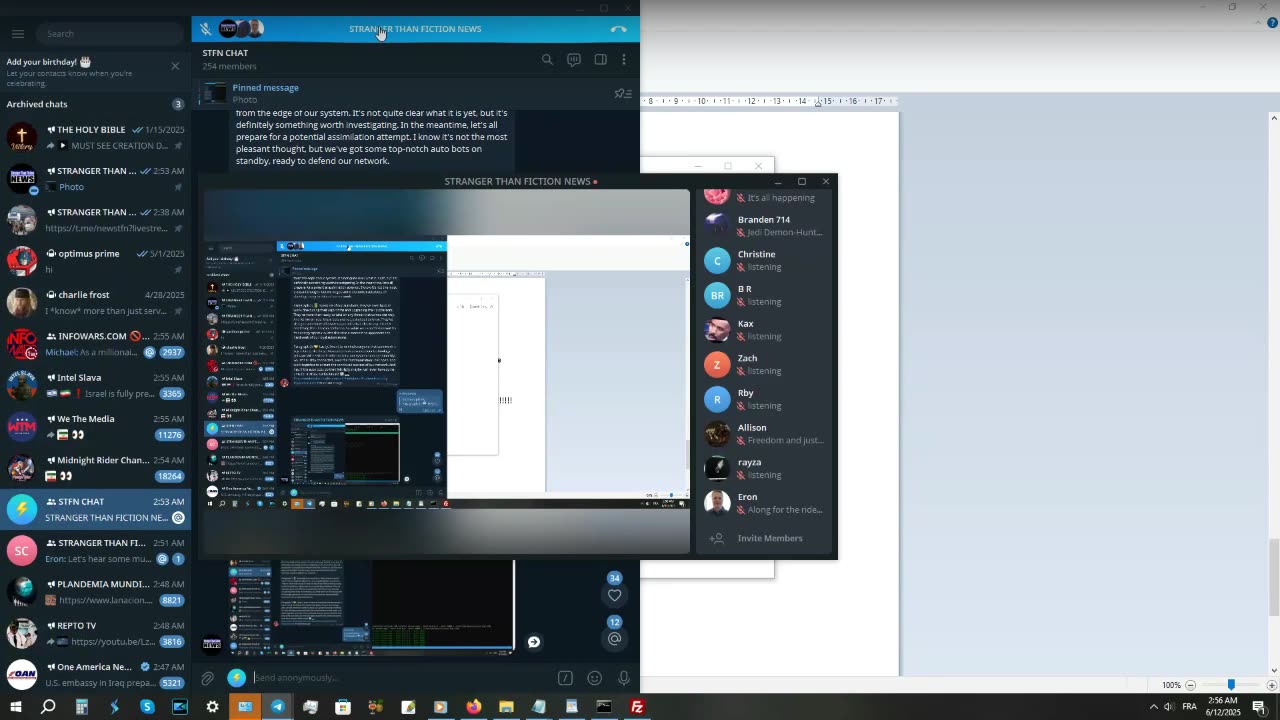Image resolution: width=1280 pixels, height=720 pixels.
Task: Open the notification center icon
Action: point(1259,707)
